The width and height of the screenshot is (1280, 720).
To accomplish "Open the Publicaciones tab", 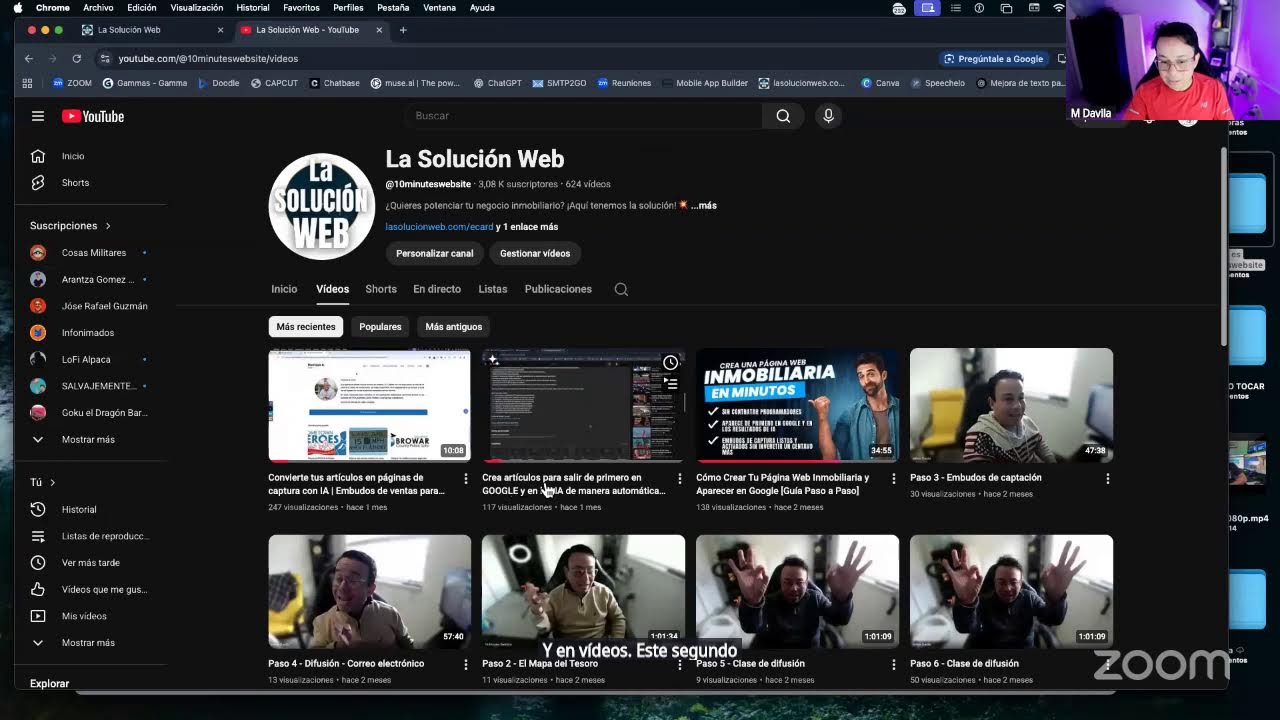I will 558,289.
